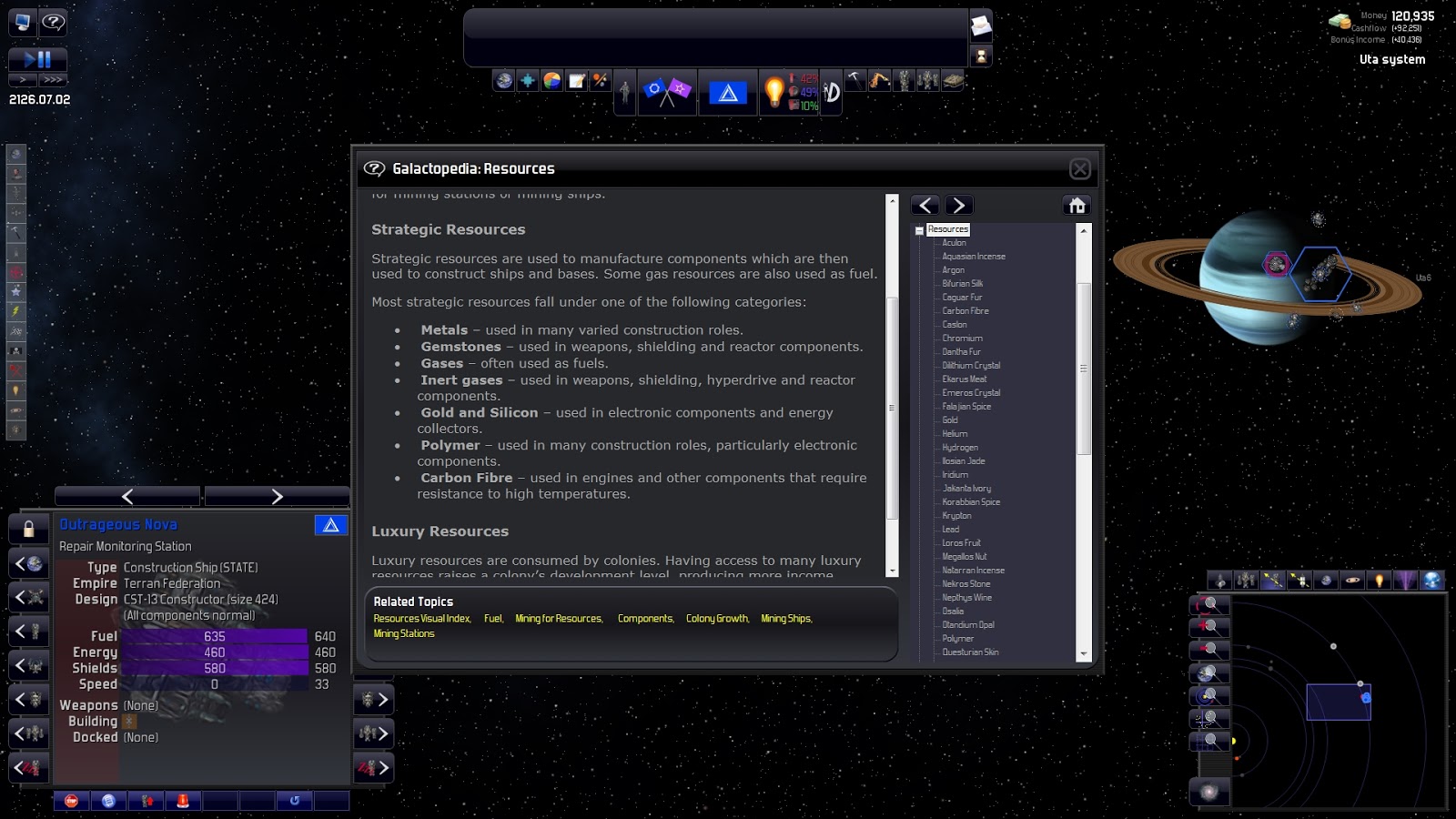Click the resources tree scrollbar thumb

tap(1083, 369)
